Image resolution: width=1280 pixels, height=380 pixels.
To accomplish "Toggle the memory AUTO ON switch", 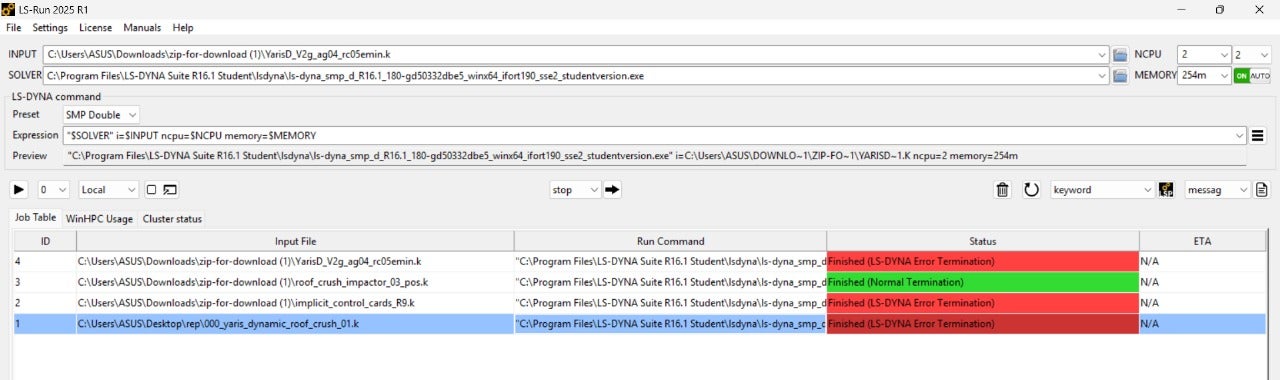I will tap(1252, 75).
